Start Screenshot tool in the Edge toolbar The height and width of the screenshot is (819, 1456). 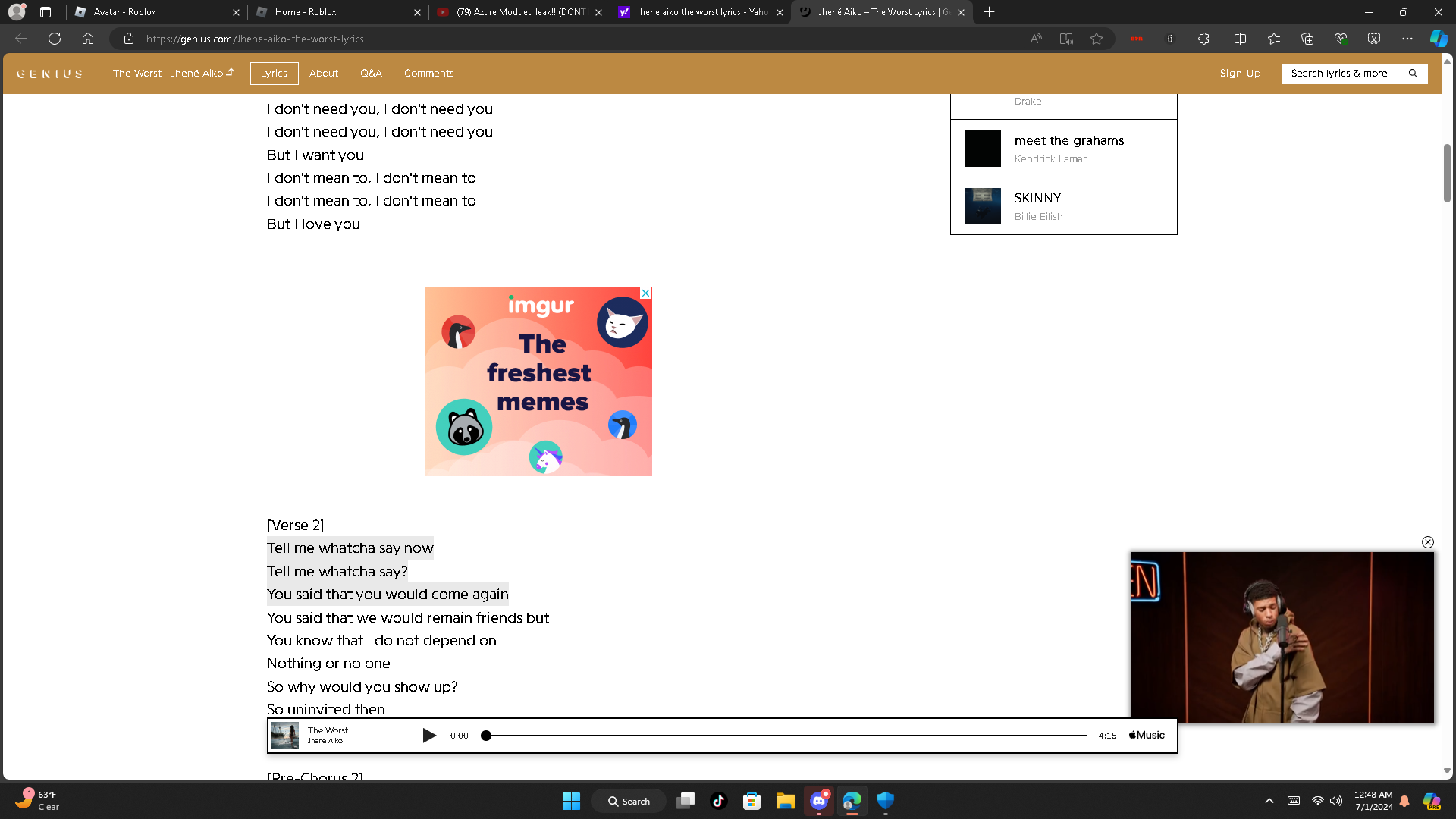[1374, 39]
